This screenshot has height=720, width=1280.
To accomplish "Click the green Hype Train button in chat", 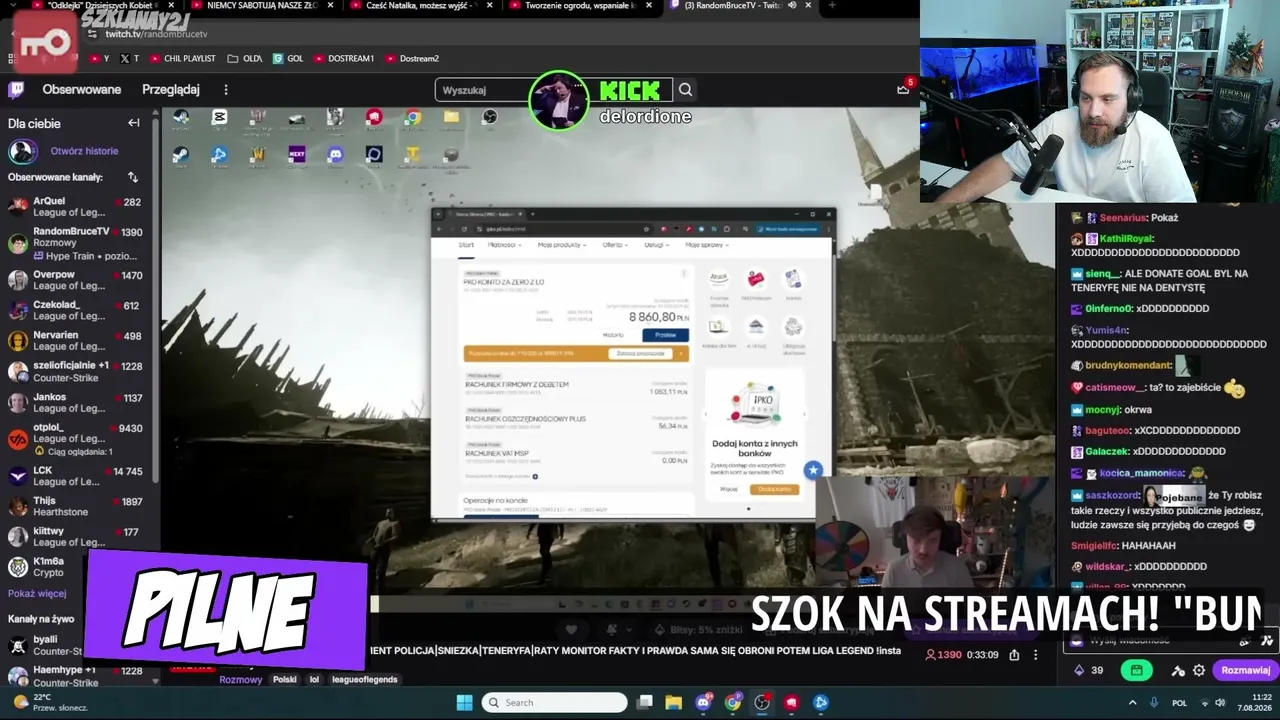I will point(1136,670).
